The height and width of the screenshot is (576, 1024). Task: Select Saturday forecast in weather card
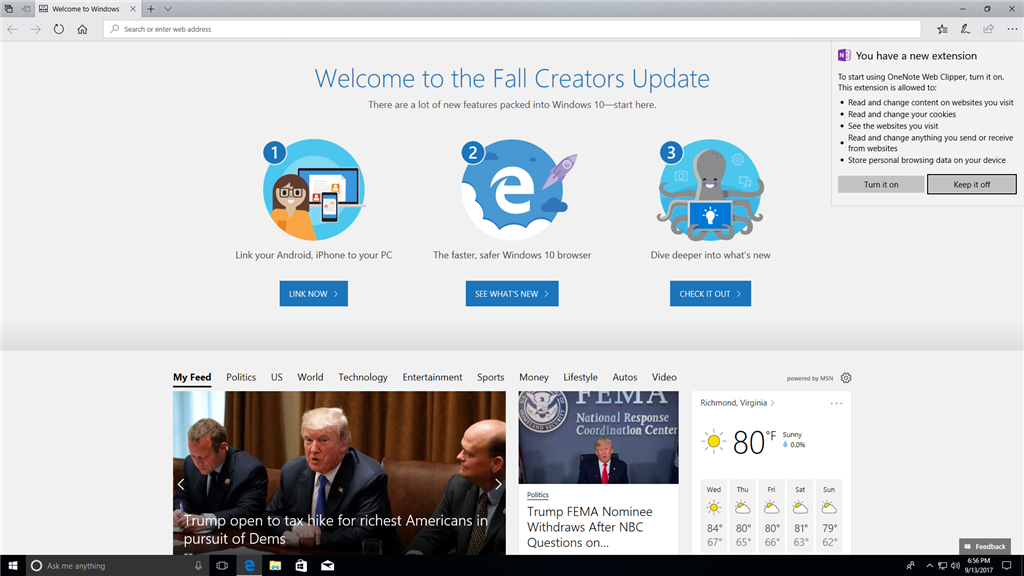800,516
